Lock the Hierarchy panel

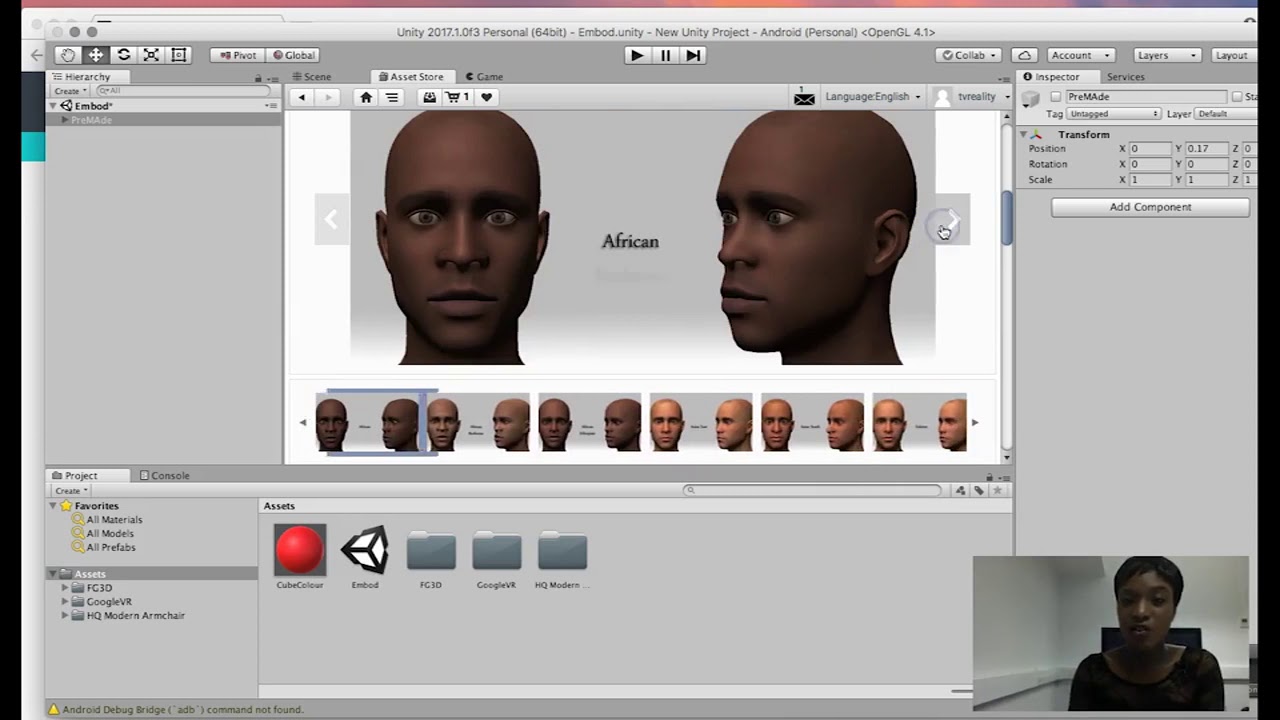(258, 77)
